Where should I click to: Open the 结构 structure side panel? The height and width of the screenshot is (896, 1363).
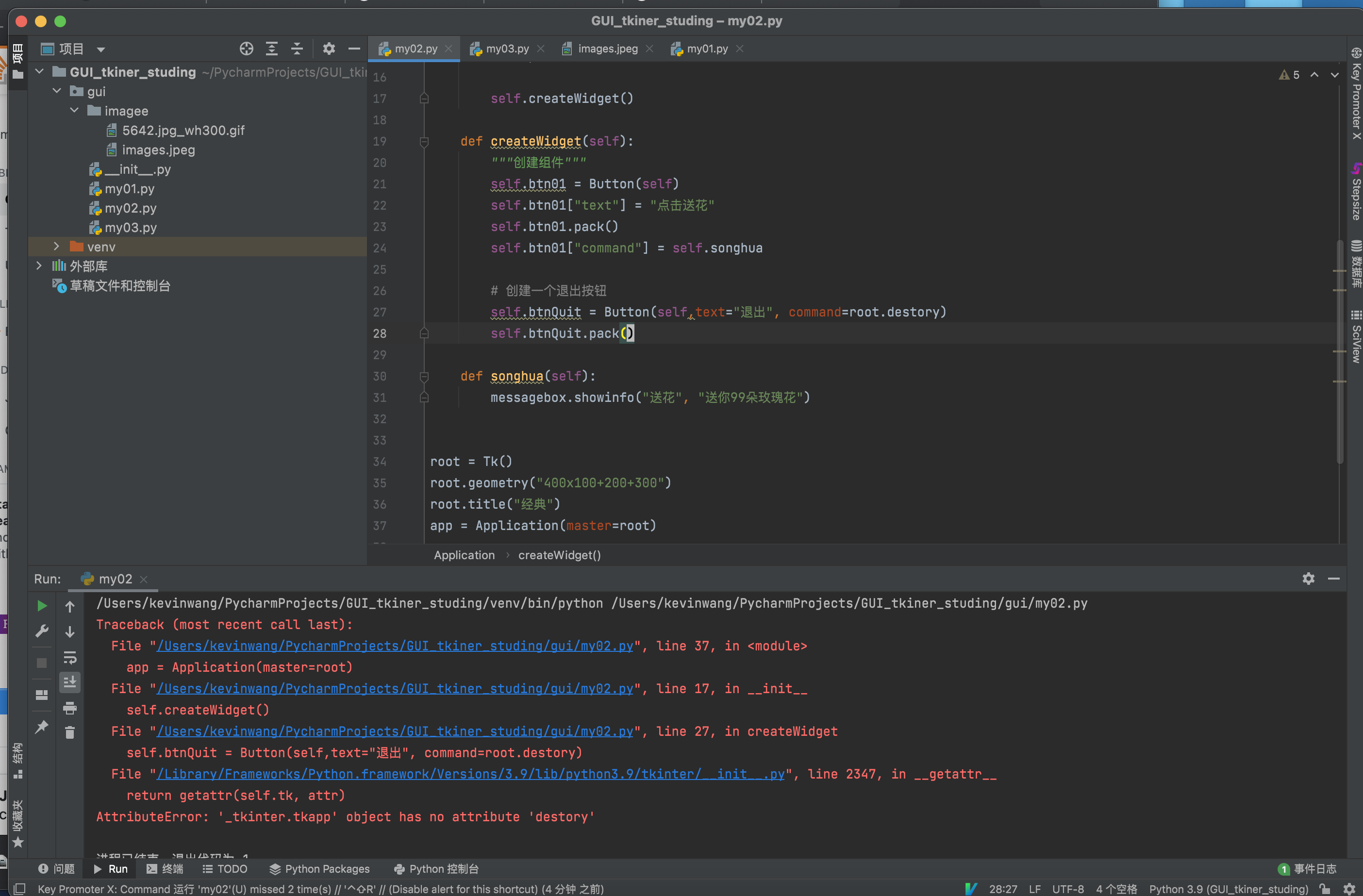point(18,761)
